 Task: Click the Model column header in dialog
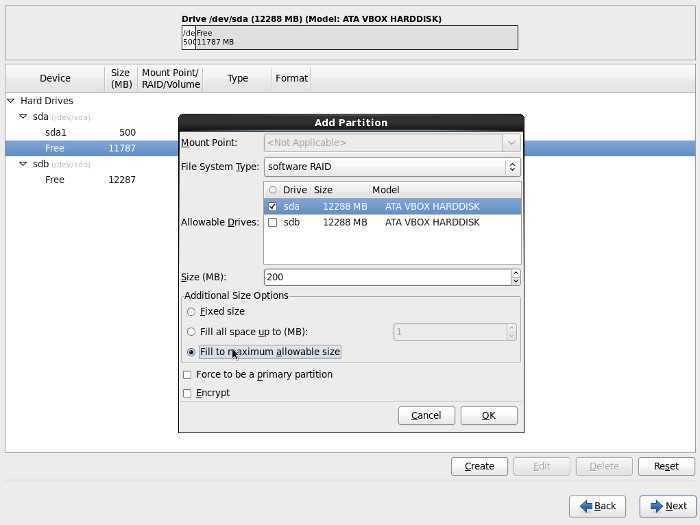coord(386,190)
